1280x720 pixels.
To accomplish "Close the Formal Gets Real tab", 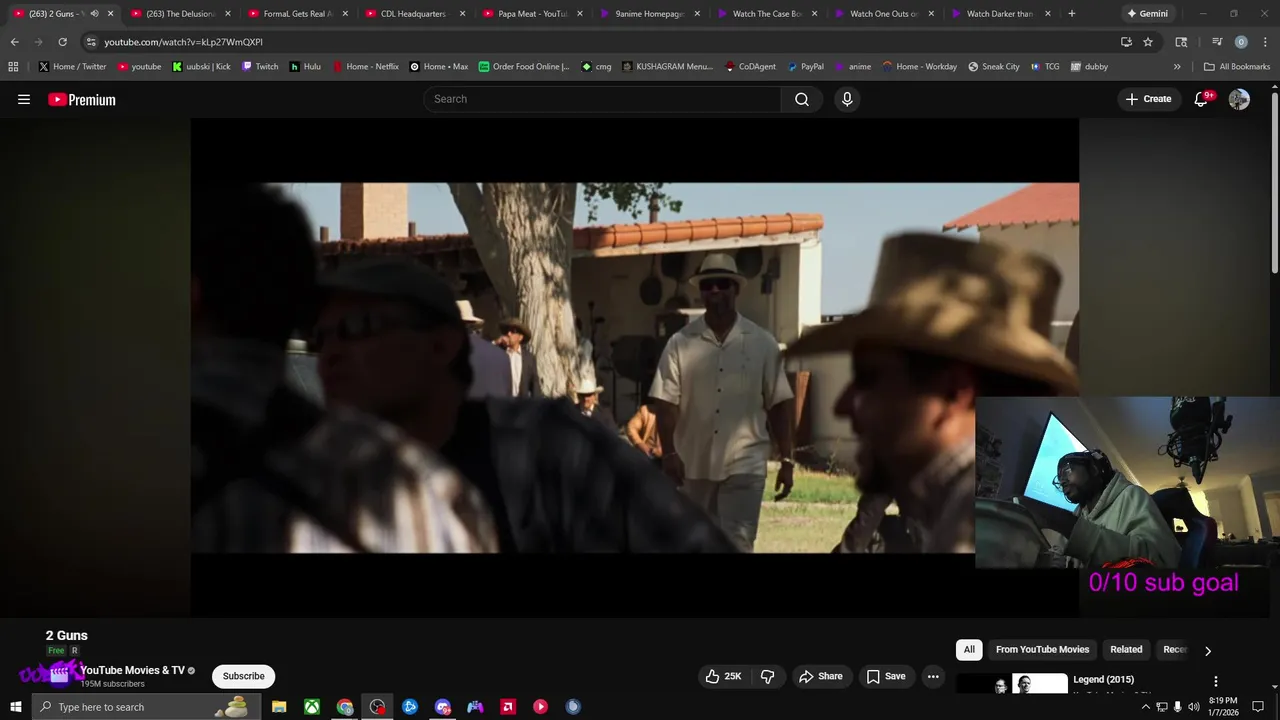I will 344,14.
